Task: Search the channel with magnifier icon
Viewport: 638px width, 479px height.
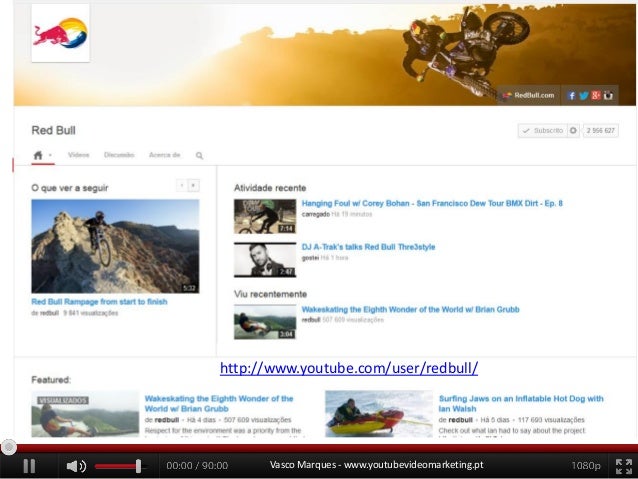Action: pyautogui.click(x=199, y=155)
